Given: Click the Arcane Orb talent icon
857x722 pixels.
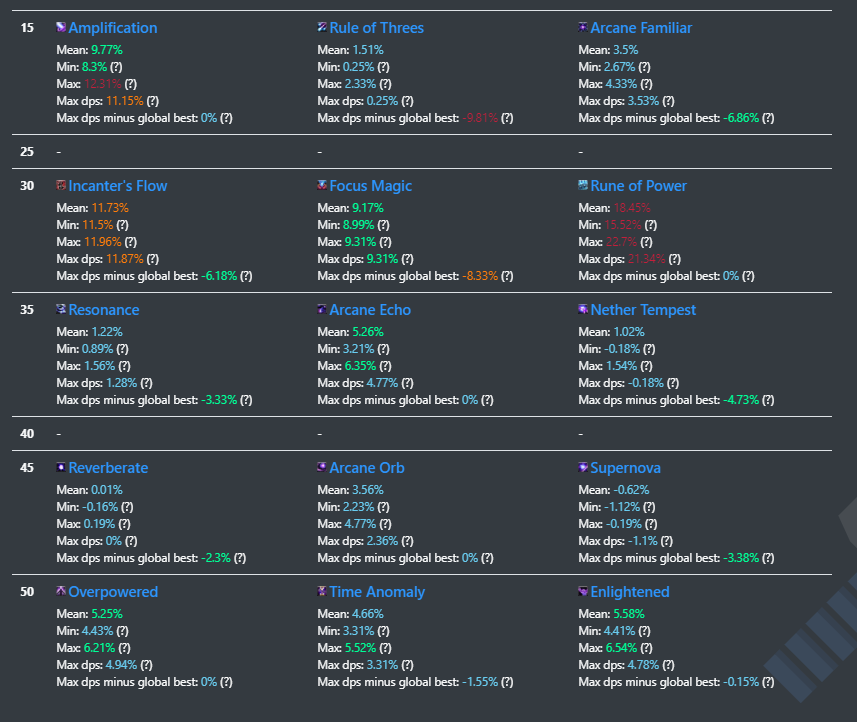Looking at the screenshot, I should [x=322, y=467].
